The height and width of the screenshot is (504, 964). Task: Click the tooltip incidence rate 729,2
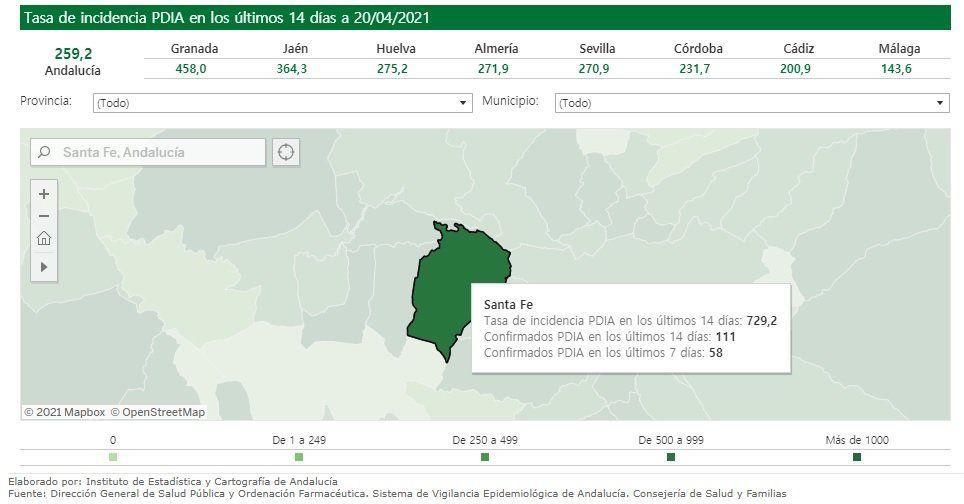(762, 321)
